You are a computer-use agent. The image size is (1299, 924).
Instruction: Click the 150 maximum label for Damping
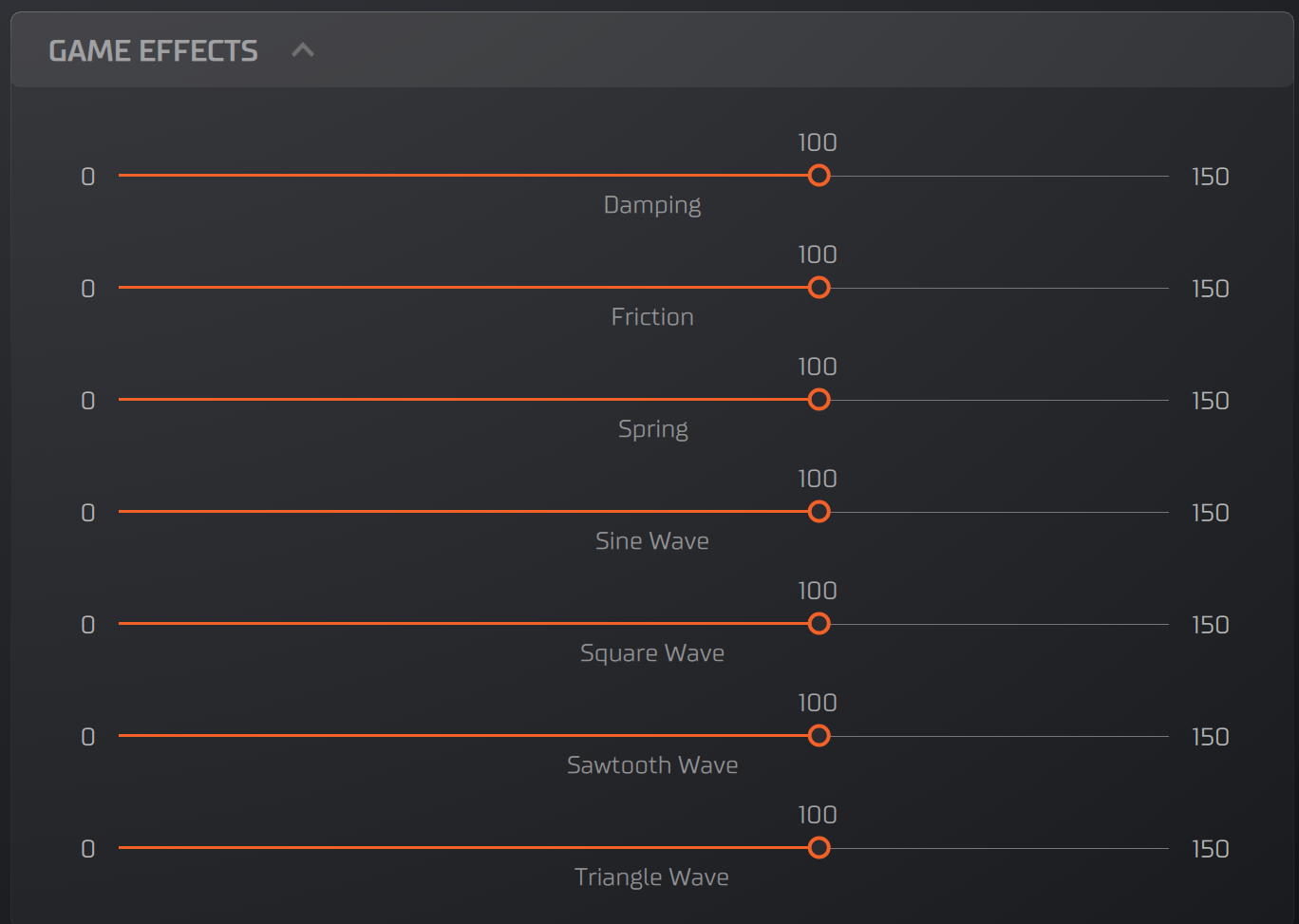point(1210,177)
